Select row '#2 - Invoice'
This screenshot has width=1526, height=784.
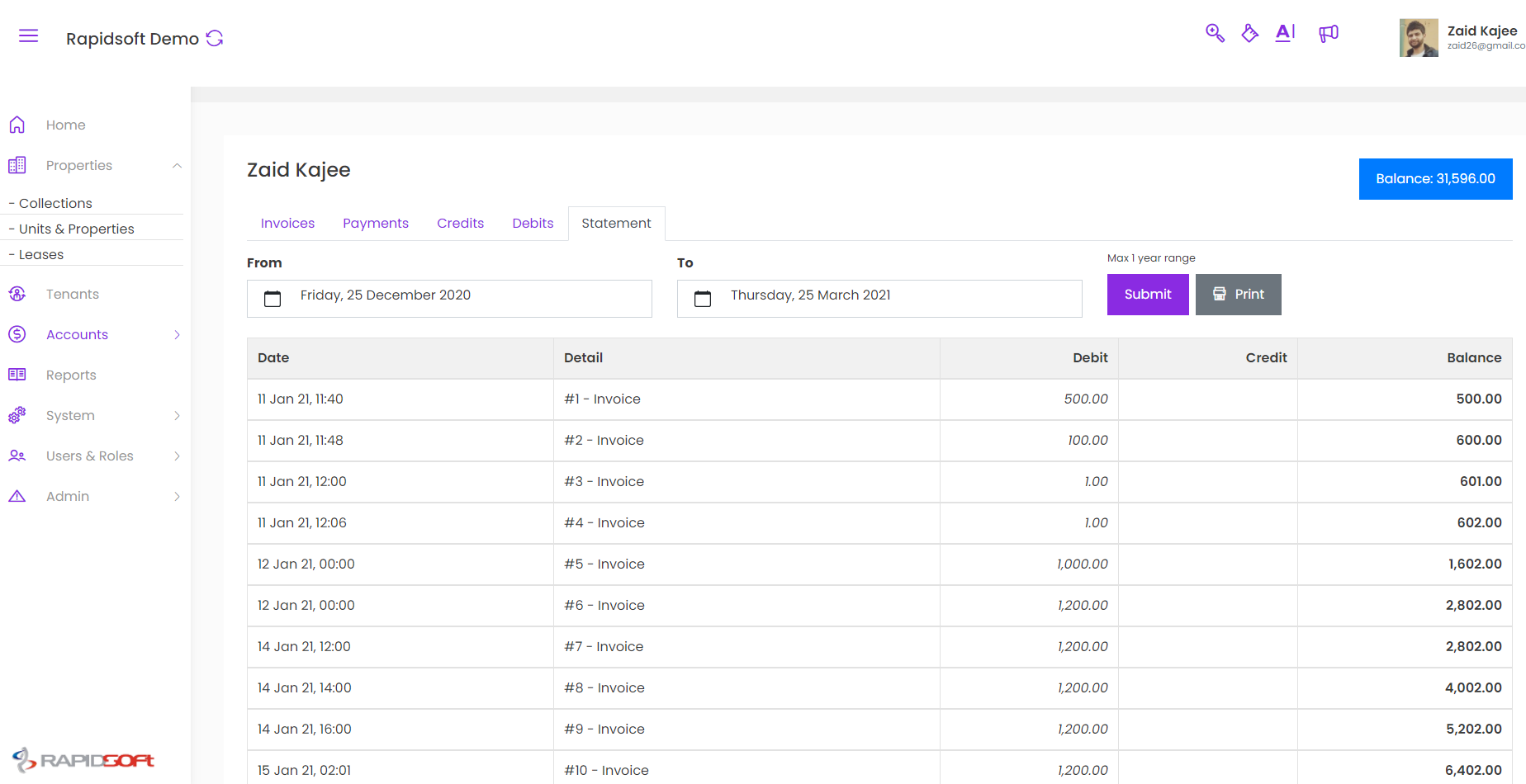point(879,441)
